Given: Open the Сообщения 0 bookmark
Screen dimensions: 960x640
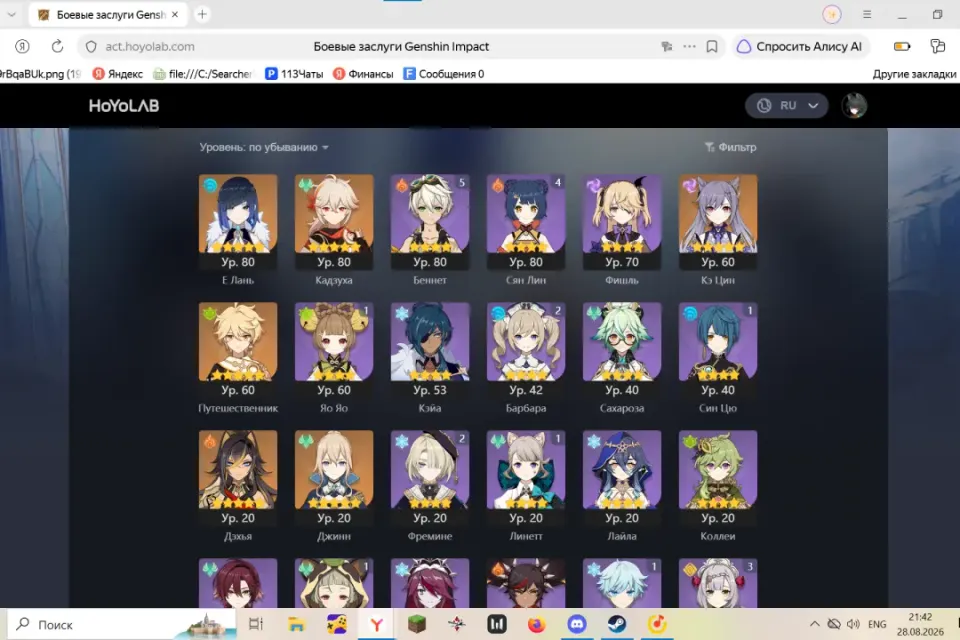Looking at the screenshot, I should 444,74.
